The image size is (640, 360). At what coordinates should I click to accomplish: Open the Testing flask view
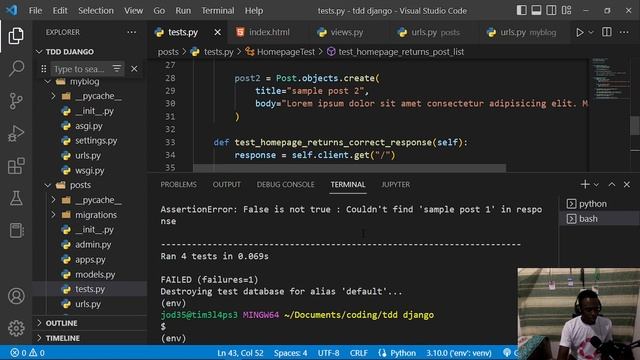(x=16, y=198)
